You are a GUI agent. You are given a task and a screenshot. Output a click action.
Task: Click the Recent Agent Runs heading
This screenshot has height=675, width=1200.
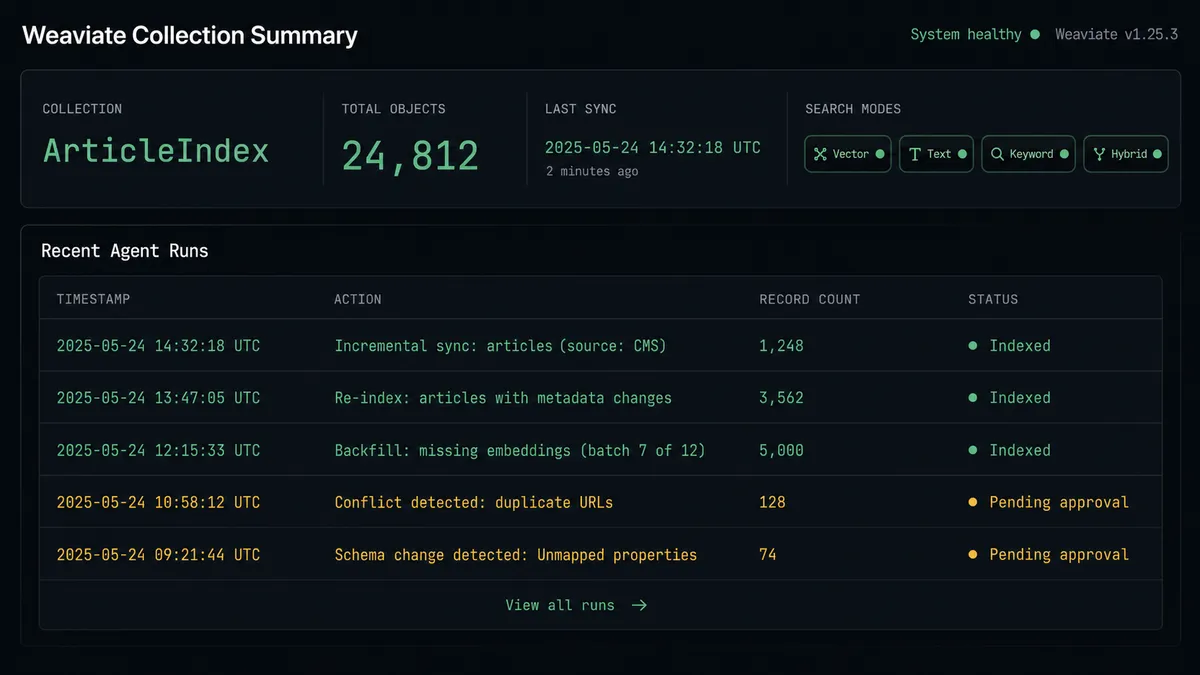125,251
